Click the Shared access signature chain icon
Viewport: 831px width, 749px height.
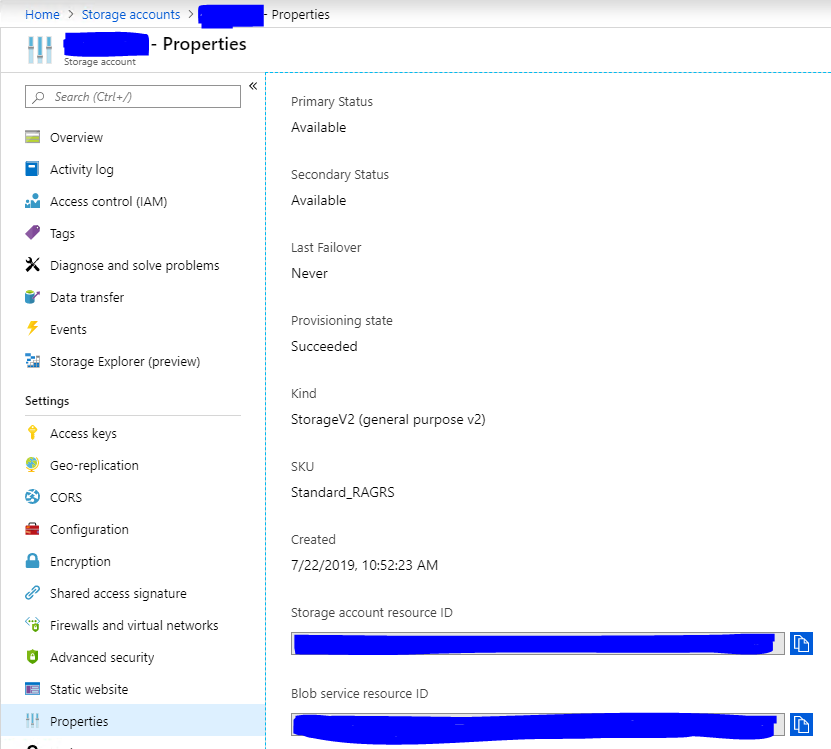tap(32, 593)
